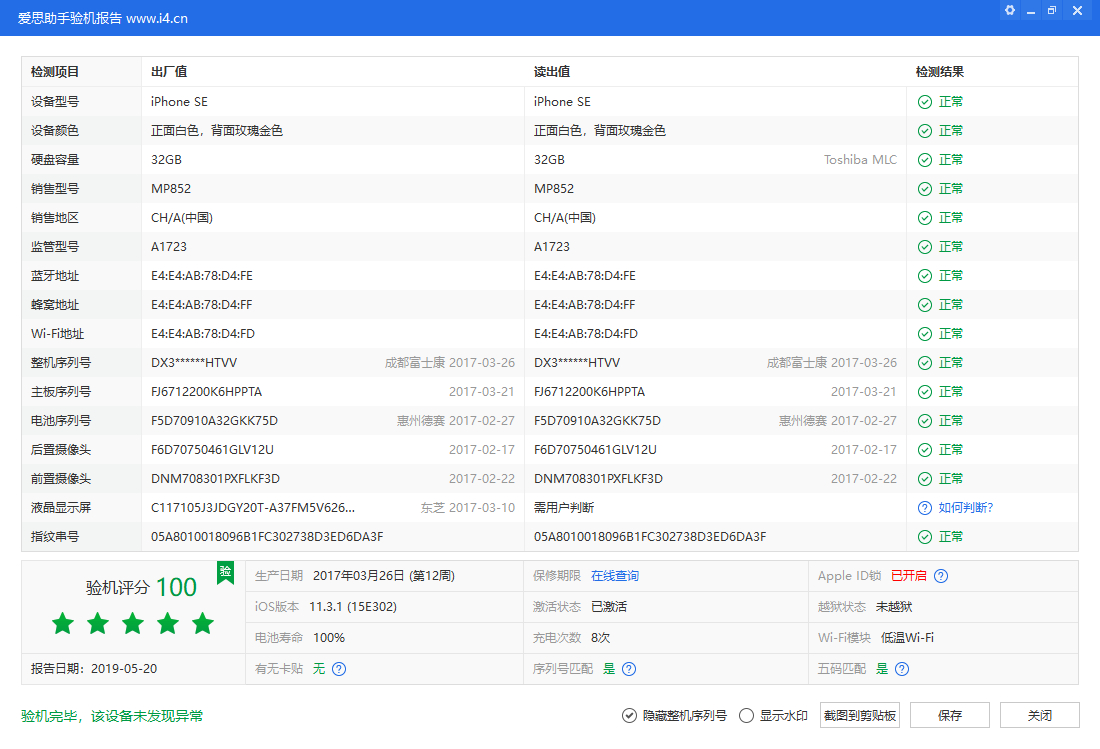Image resolution: width=1100 pixels, height=749 pixels.
Task: Toggle 隐藏整机序列号 option
Action: click(x=674, y=715)
